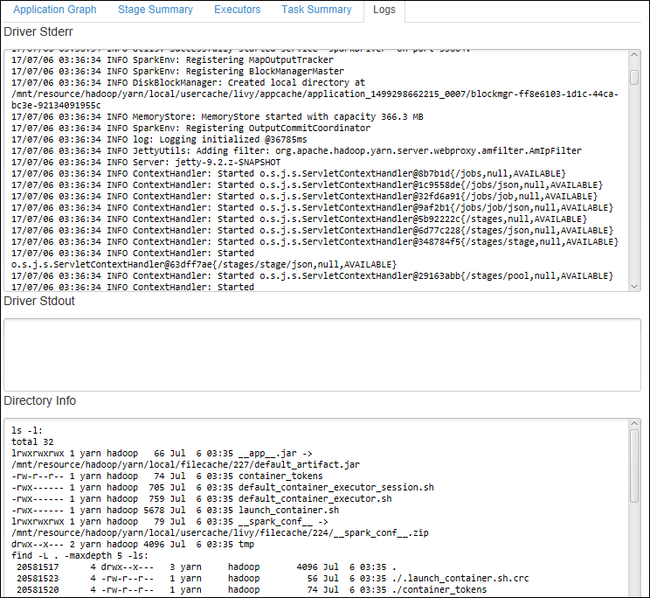
Task: Click the '__spark_conf__ ->' symlink line
Action: point(170,521)
